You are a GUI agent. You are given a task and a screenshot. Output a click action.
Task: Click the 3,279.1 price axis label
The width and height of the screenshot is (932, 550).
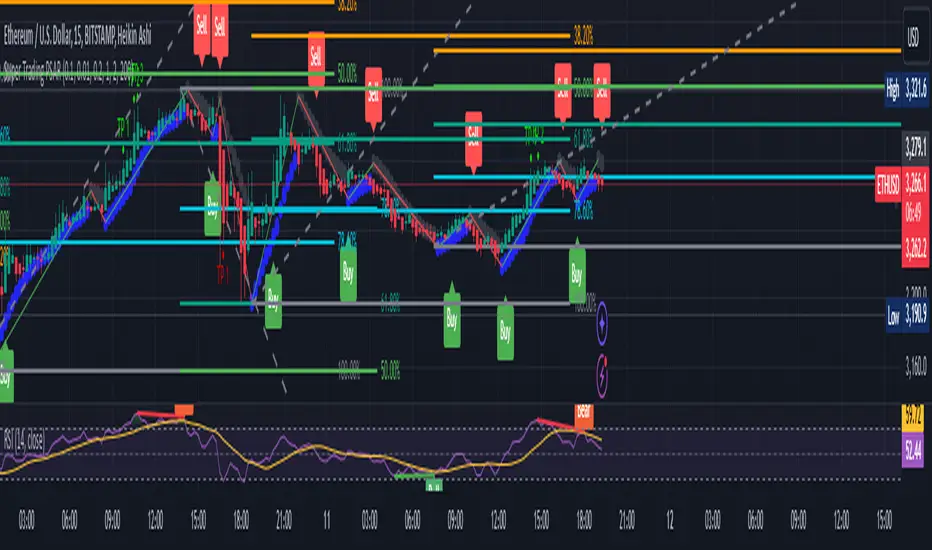[x=916, y=147]
